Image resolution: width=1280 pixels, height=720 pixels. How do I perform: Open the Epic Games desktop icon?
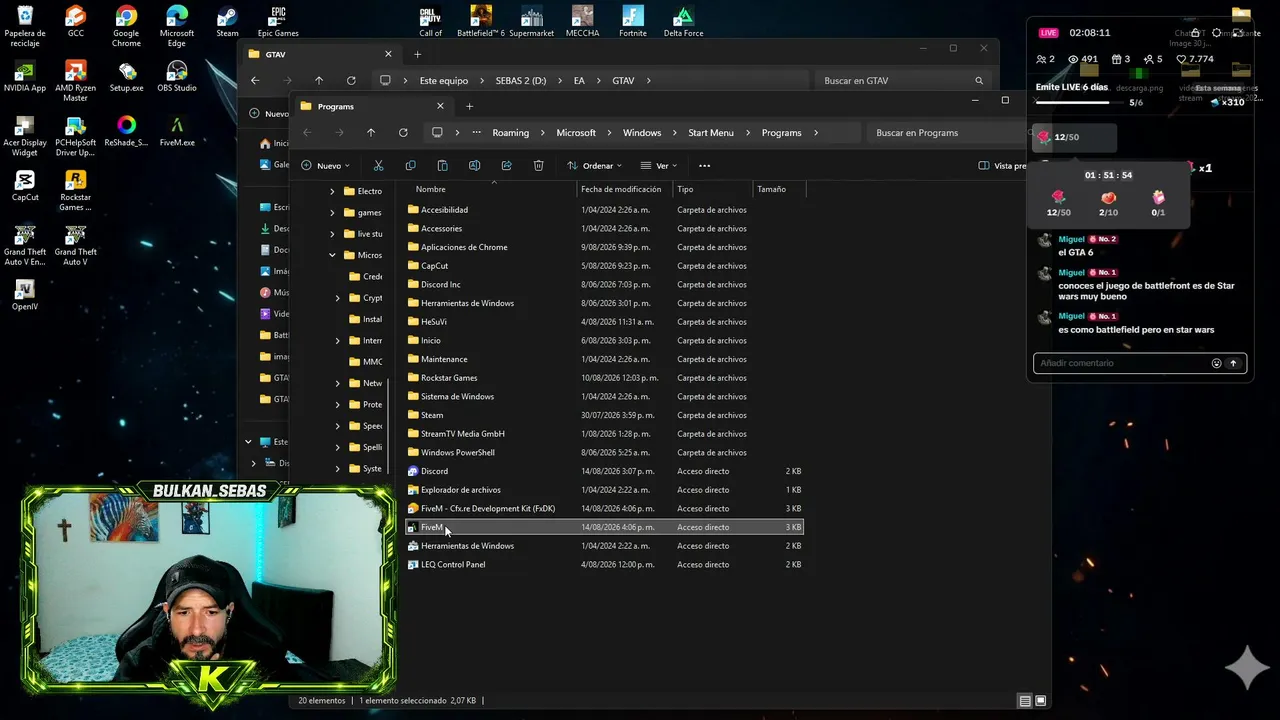278,22
